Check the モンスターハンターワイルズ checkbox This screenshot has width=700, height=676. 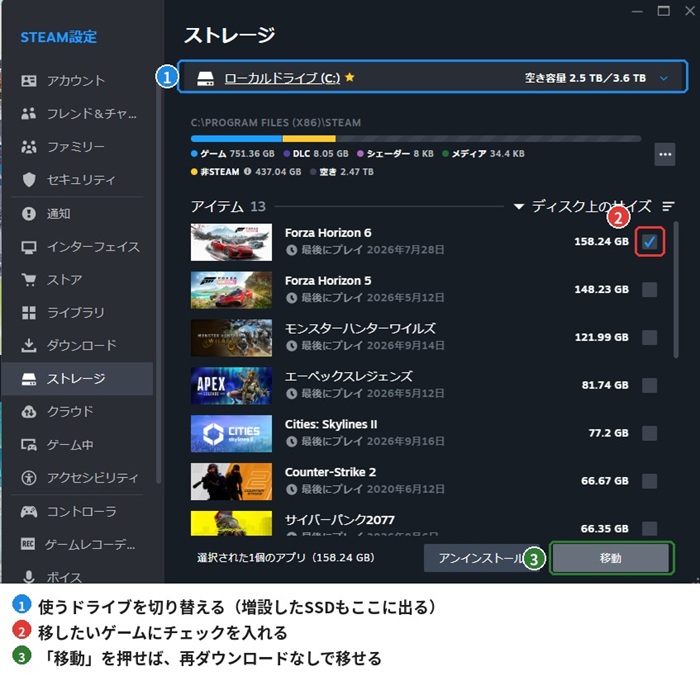(650, 337)
